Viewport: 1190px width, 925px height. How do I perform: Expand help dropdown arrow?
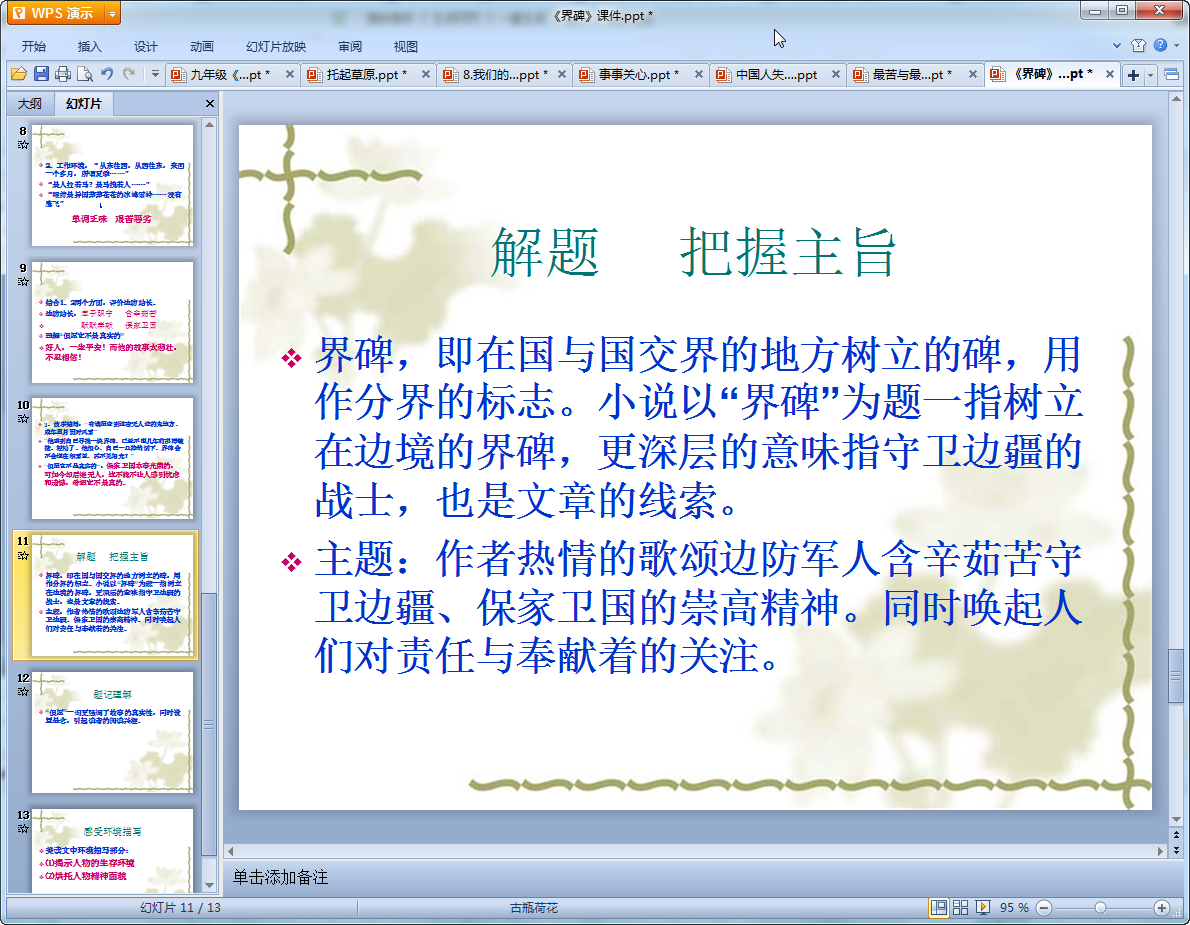[1176, 46]
